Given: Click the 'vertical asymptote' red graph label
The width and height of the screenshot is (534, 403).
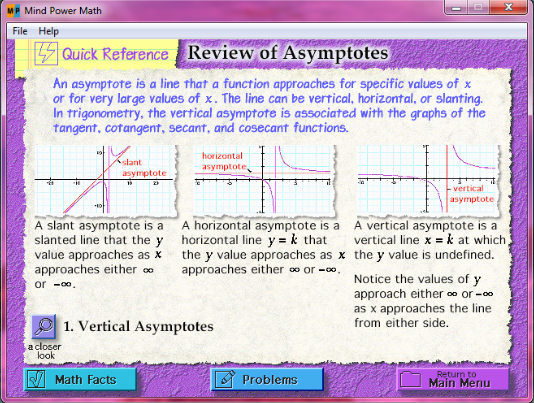Looking at the screenshot, I should (x=472, y=193).
